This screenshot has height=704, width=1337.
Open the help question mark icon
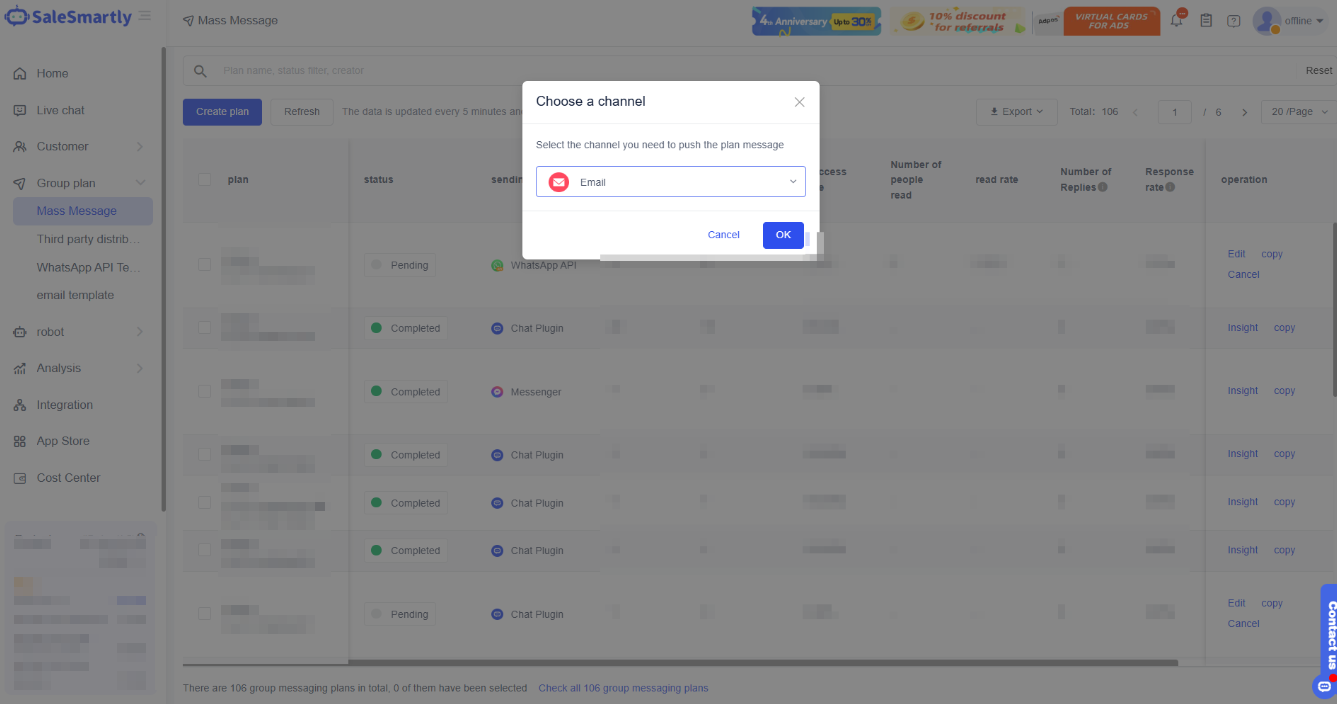point(1233,21)
